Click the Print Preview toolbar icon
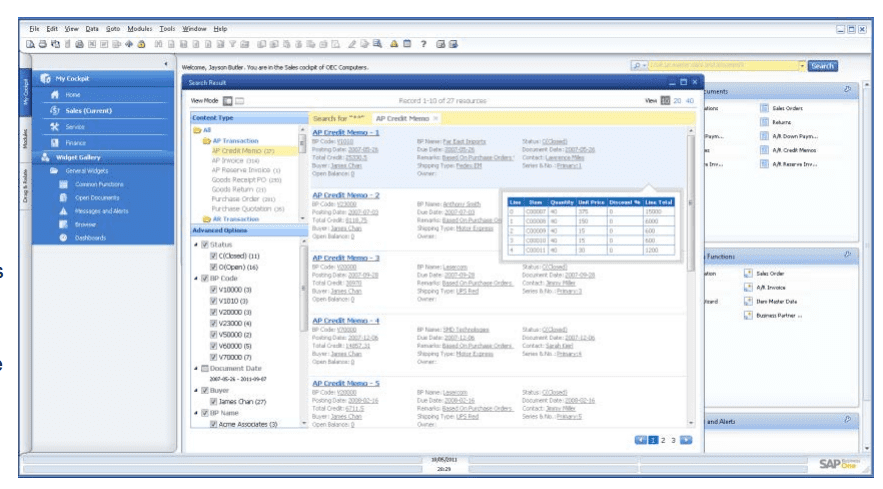 click(x=30, y=44)
